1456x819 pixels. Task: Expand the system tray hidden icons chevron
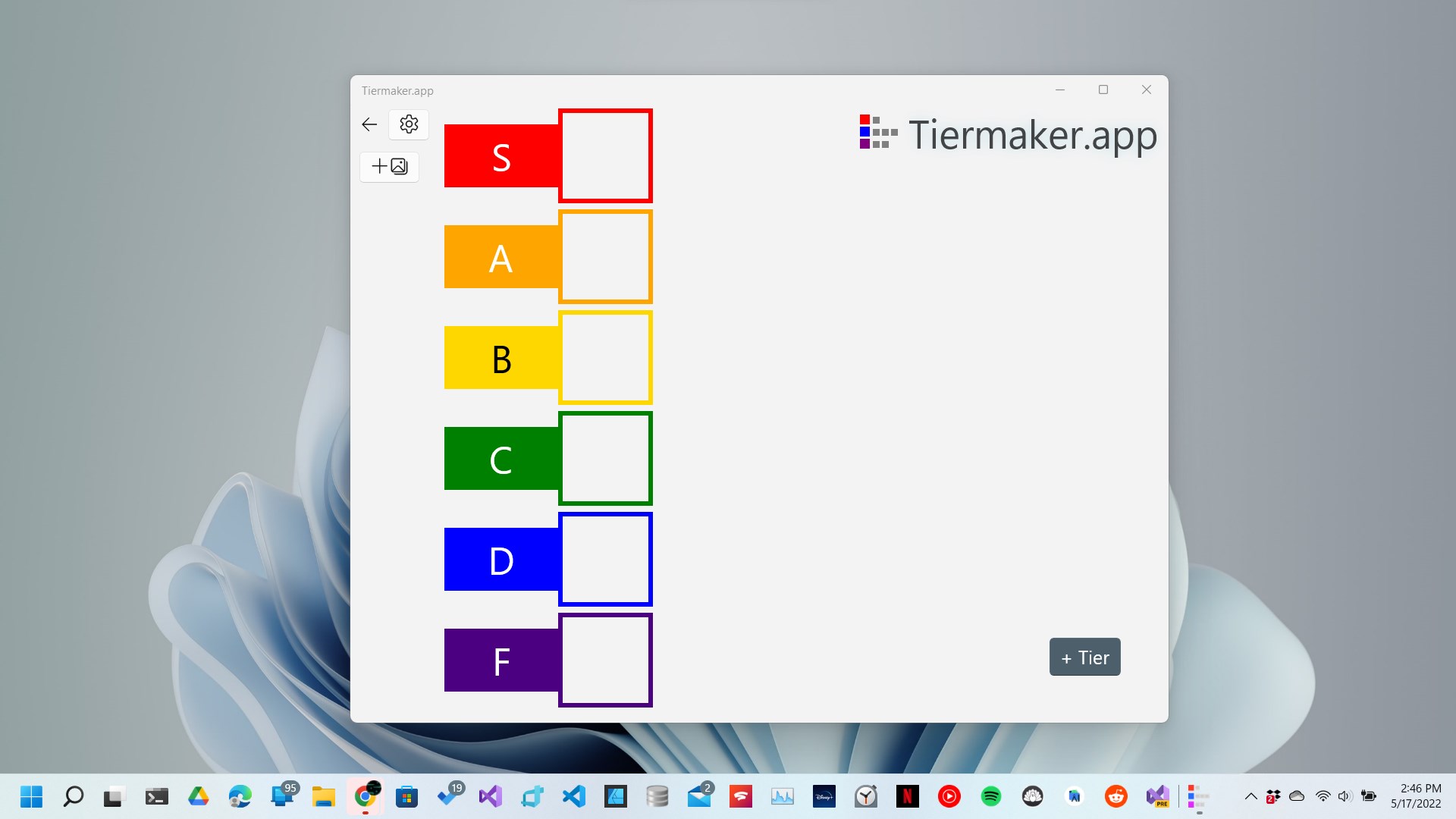click(1250, 796)
